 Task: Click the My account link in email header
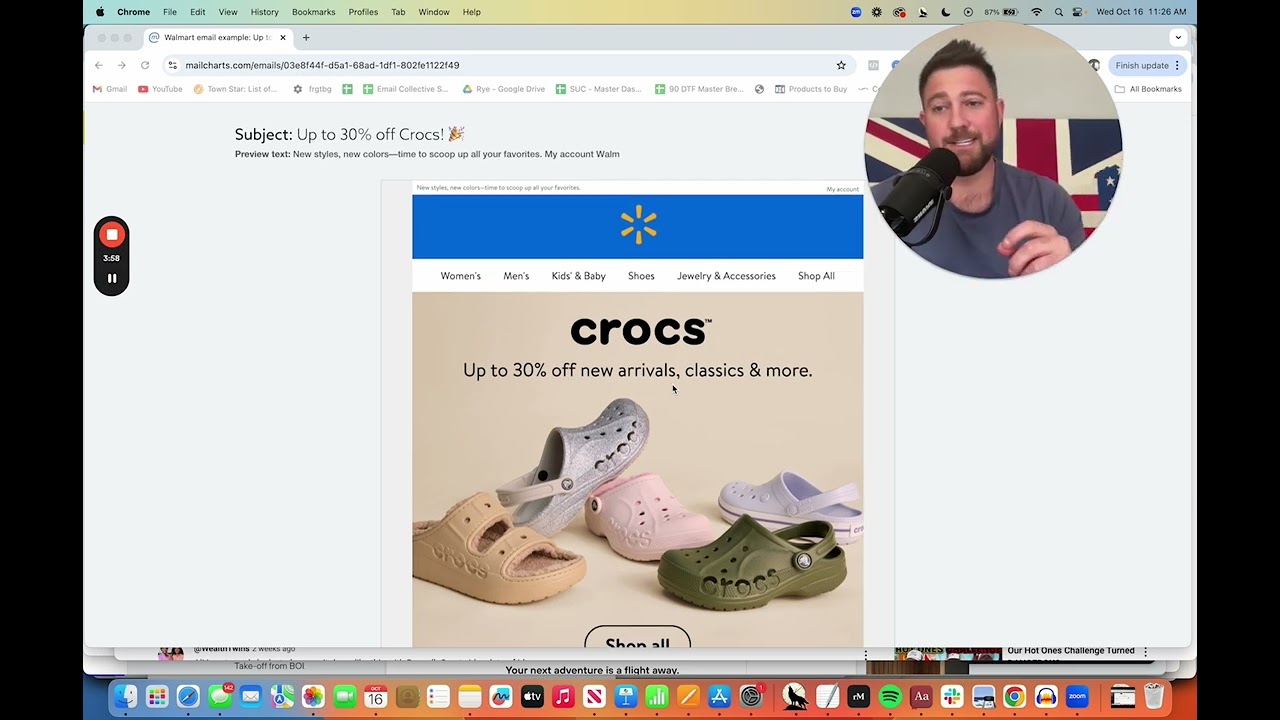coord(842,189)
